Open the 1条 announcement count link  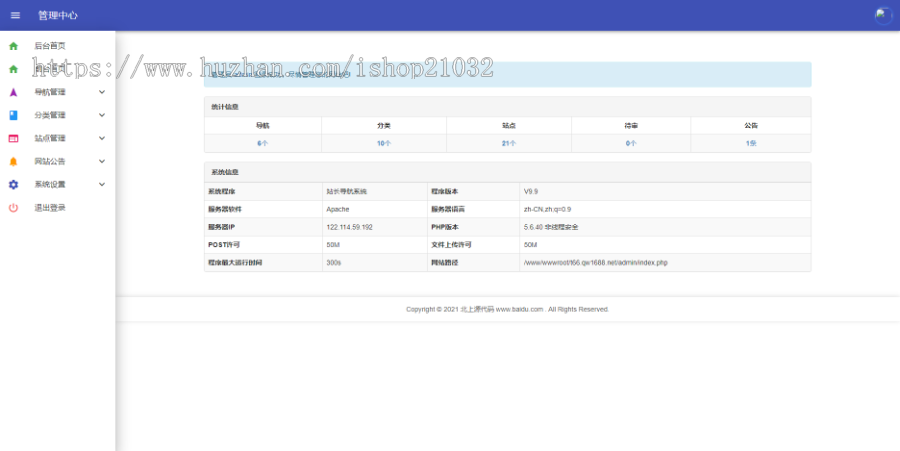click(751, 143)
